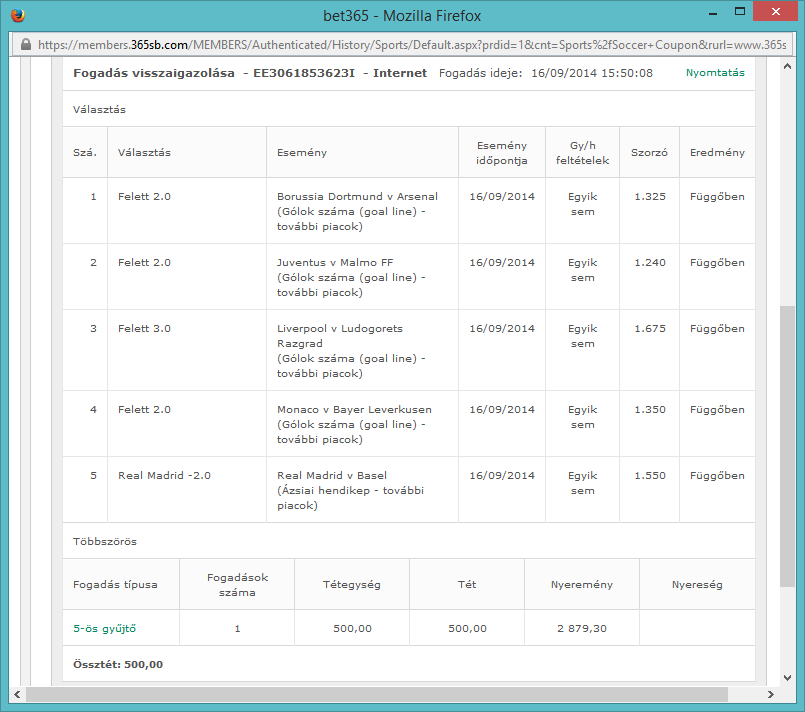805x712 pixels.
Task: Click the horizontal scrollbar right arrow
Action: (x=770, y=695)
